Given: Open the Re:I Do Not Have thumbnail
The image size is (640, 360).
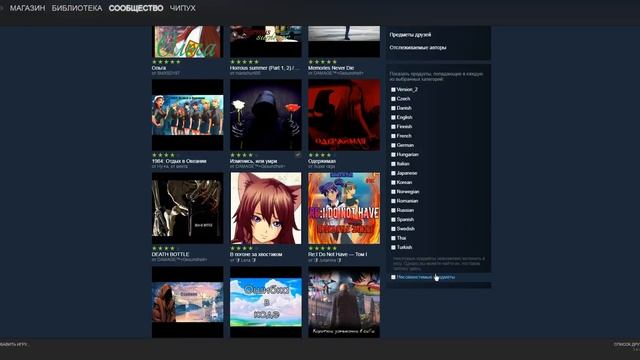Looking at the screenshot, I should click(344, 208).
